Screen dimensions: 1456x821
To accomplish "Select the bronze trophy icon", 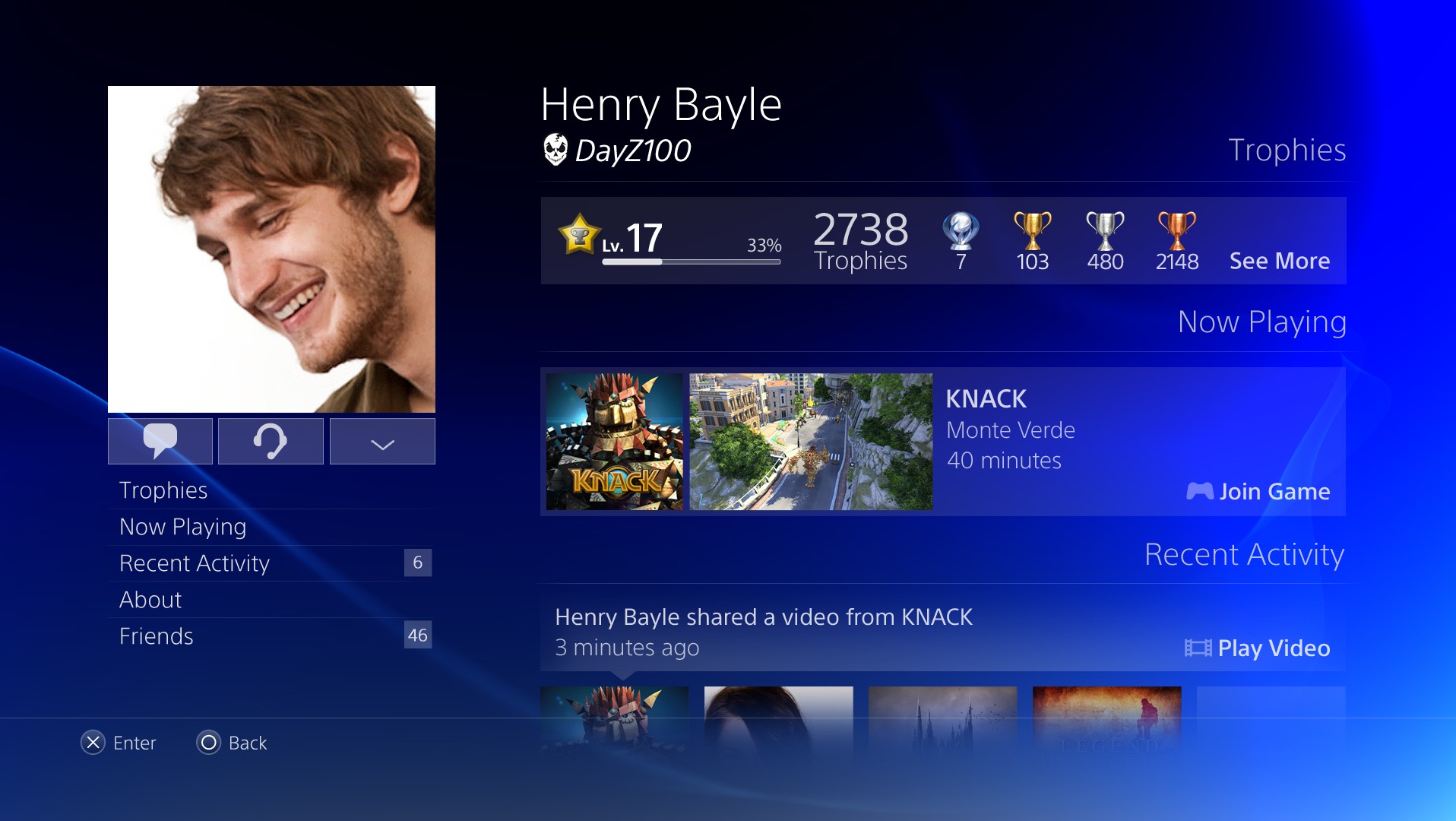I will tap(1177, 231).
